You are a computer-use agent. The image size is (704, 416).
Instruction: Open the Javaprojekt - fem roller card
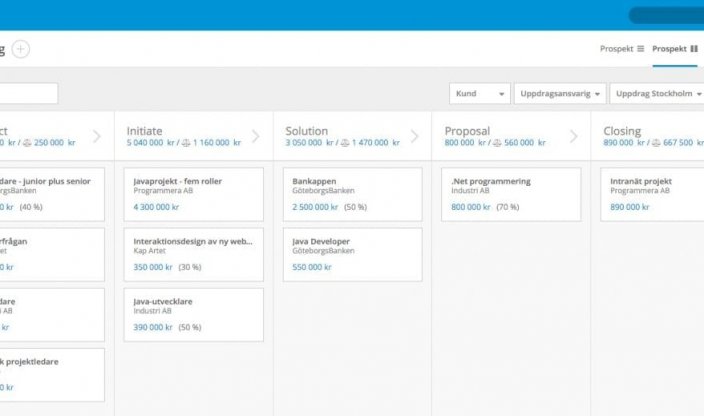coord(194,194)
